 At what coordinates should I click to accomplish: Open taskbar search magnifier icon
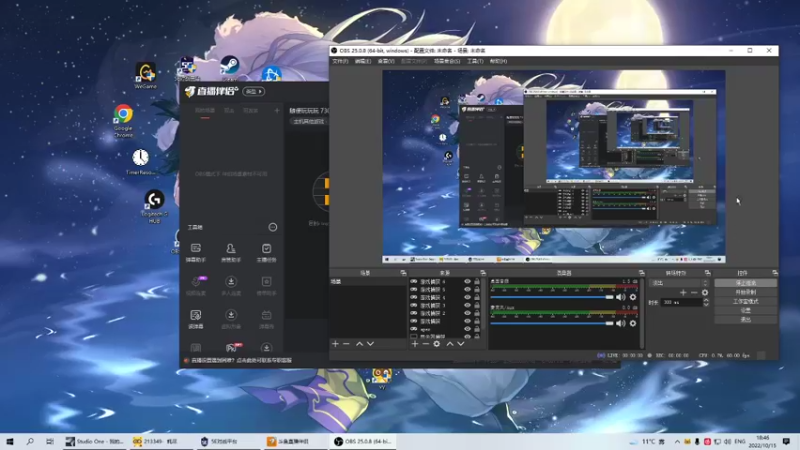click(x=30, y=441)
